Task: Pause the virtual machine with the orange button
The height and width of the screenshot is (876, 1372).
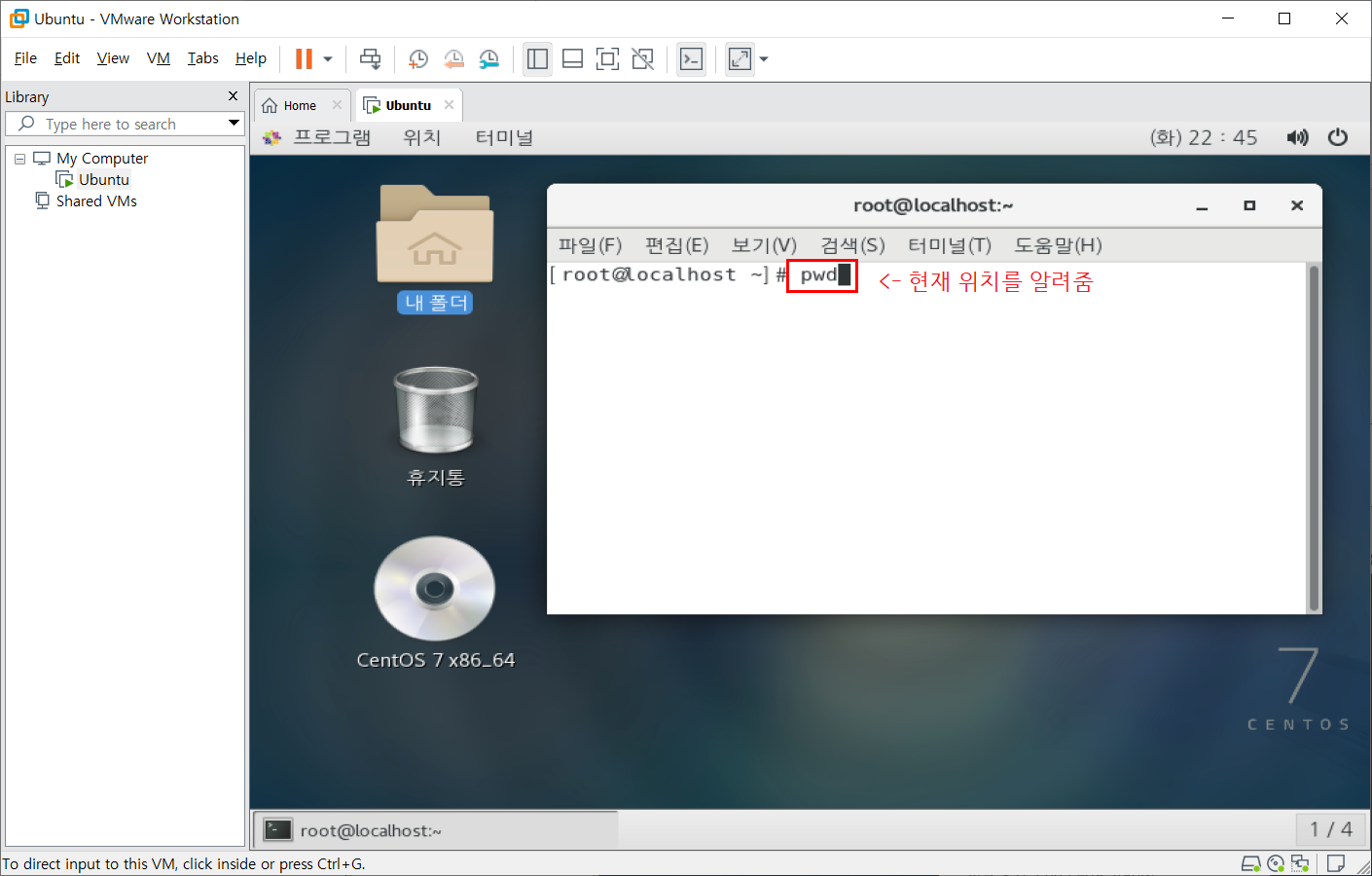Action: pyautogui.click(x=304, y=59)
